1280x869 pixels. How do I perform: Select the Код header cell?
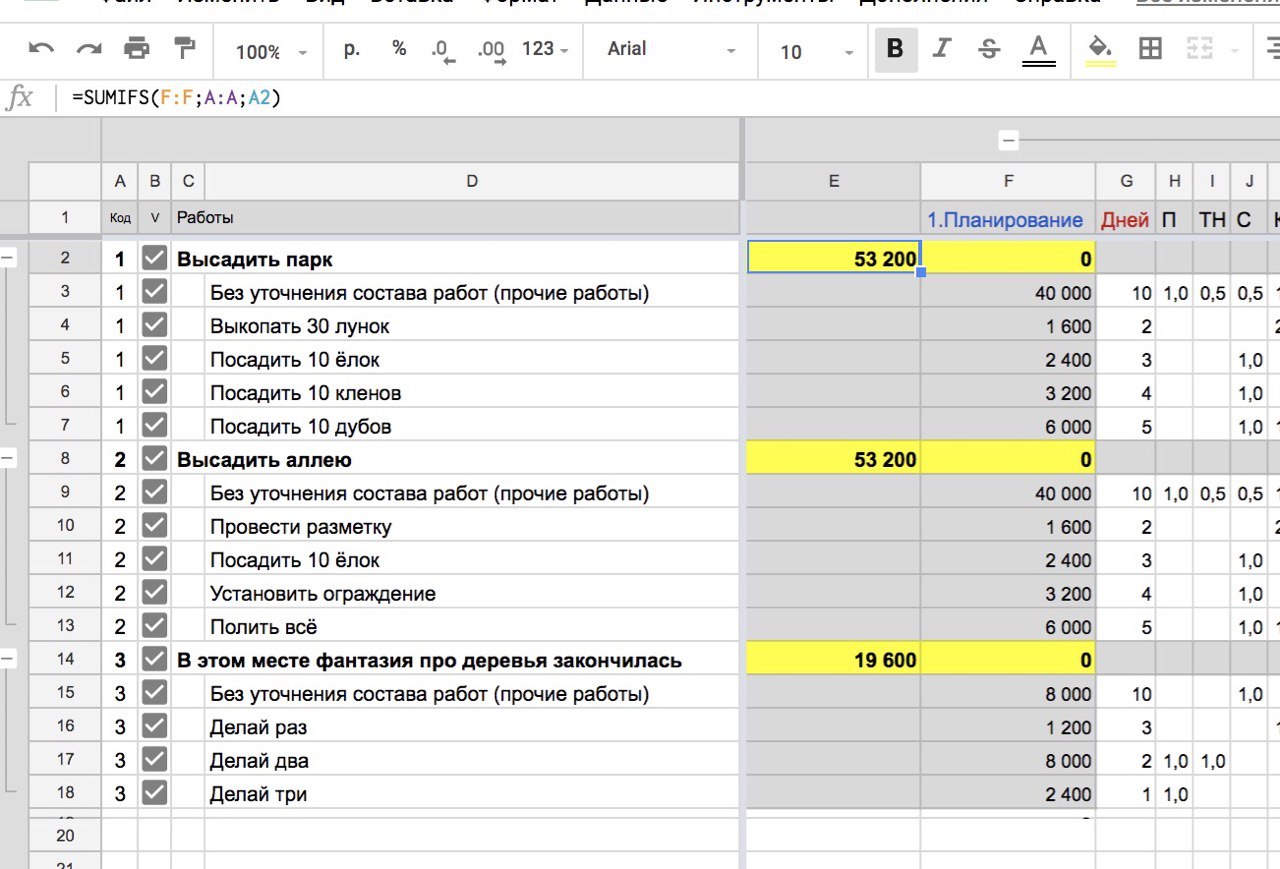[x=120, y=217]
